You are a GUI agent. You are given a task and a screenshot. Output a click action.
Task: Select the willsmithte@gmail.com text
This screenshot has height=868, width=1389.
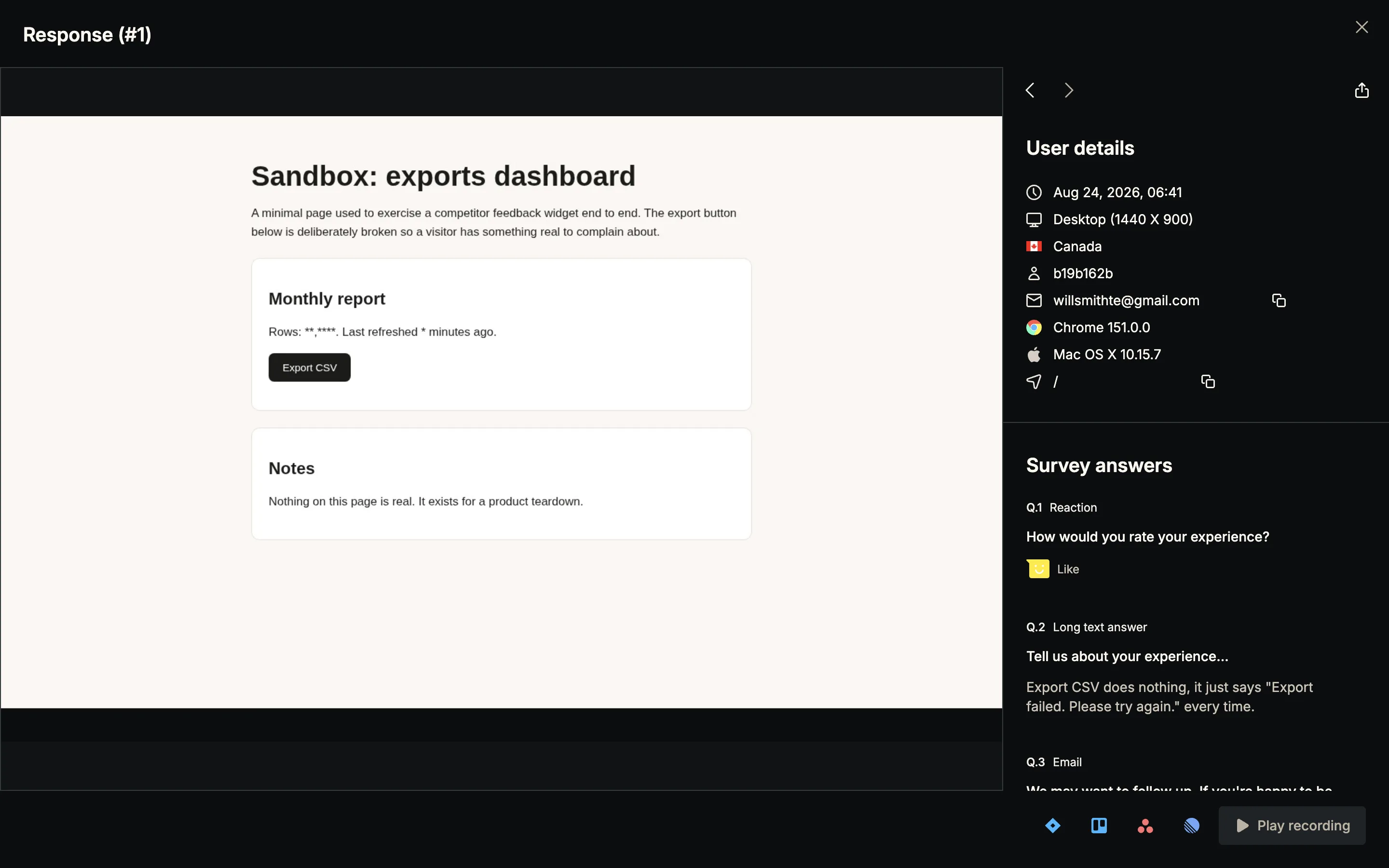[1126, 300]
